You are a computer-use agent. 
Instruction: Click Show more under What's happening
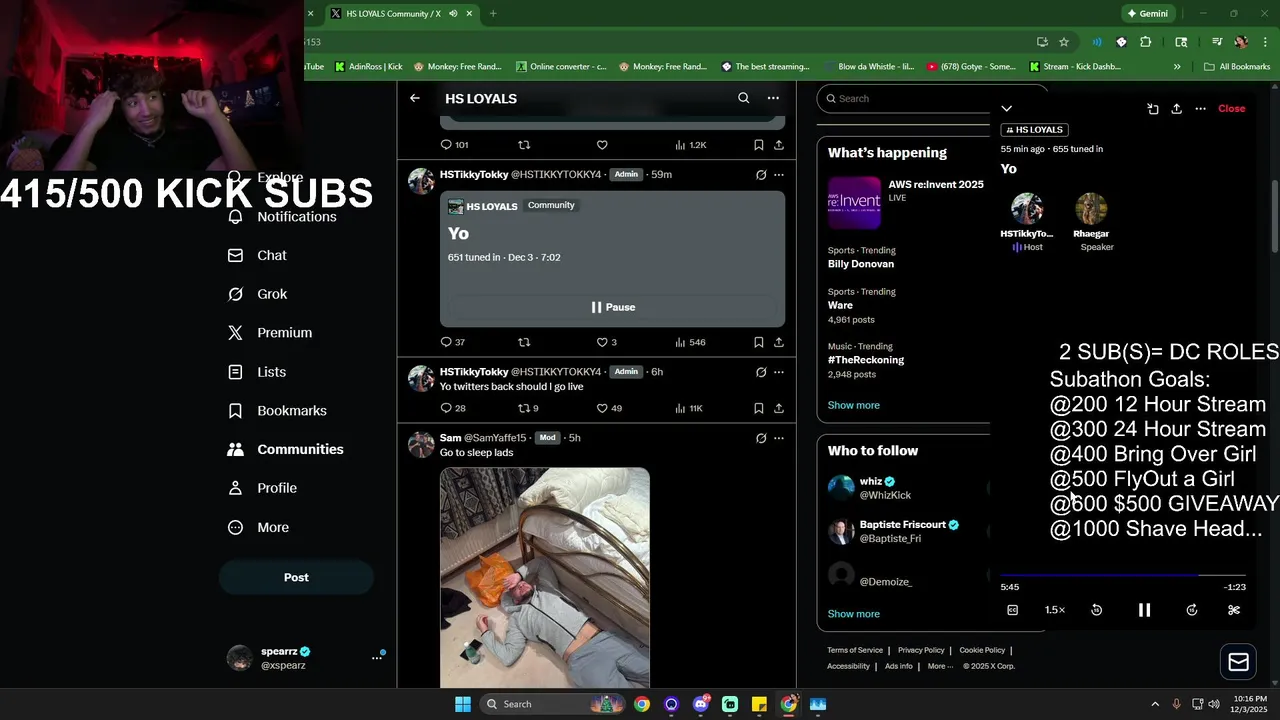854,405
